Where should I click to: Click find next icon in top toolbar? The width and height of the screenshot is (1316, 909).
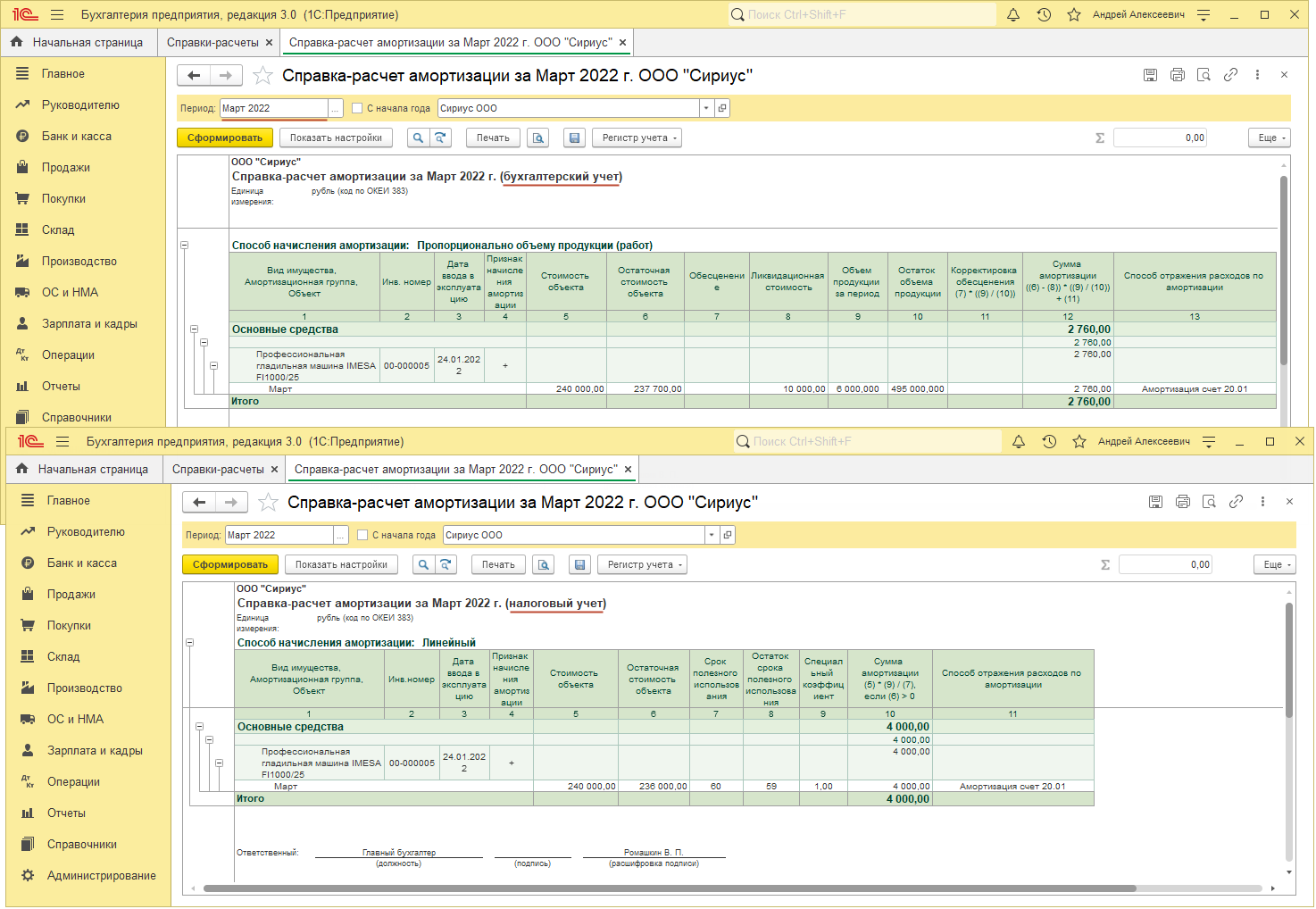[x=440, y=138]
